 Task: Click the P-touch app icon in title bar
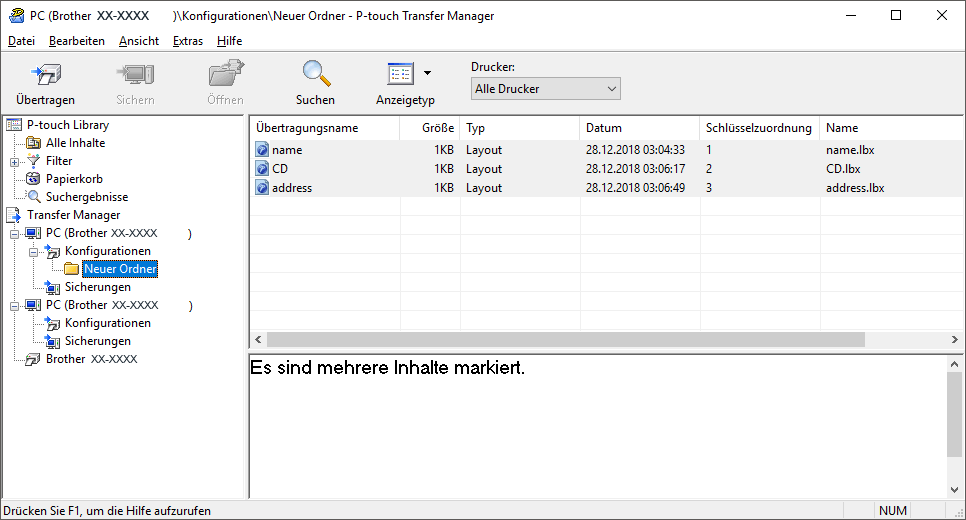pos(17,15)
